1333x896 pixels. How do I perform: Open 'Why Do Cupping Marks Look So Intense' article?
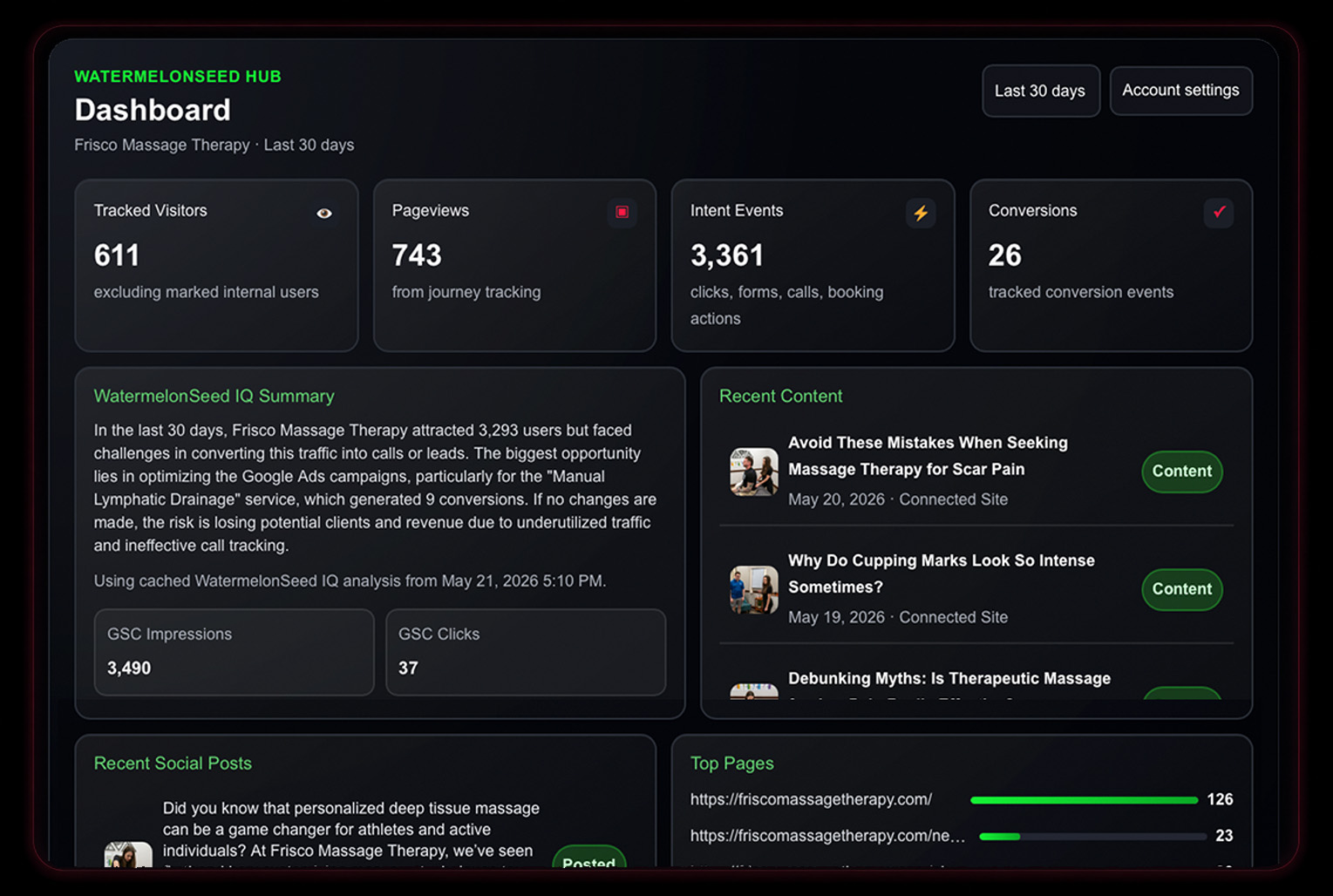point(942,574)
